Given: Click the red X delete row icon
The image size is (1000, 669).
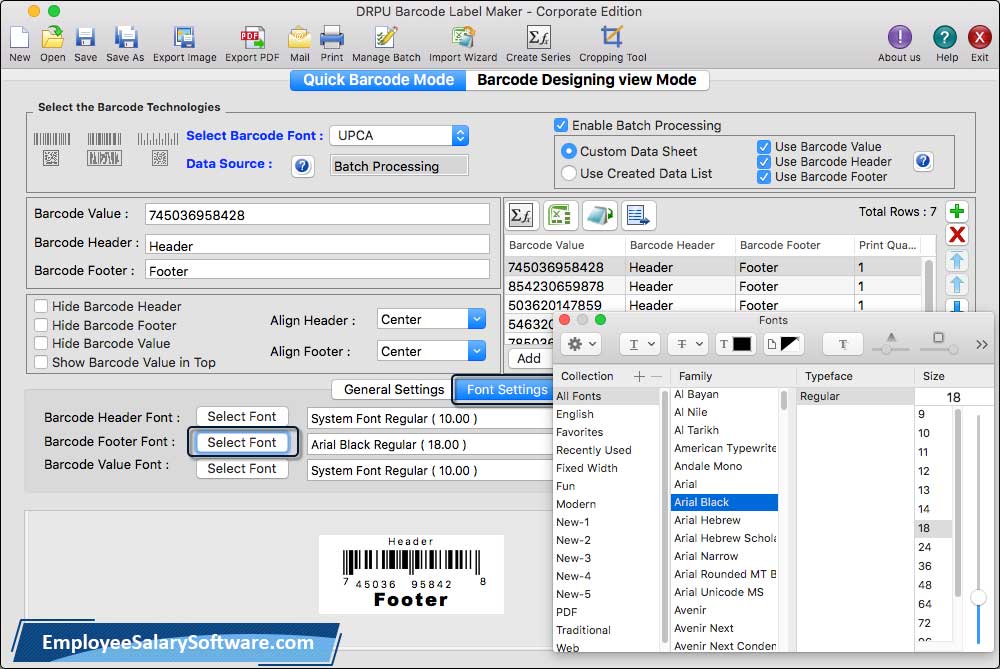Looking at the screenshot, I should (957, 235).
